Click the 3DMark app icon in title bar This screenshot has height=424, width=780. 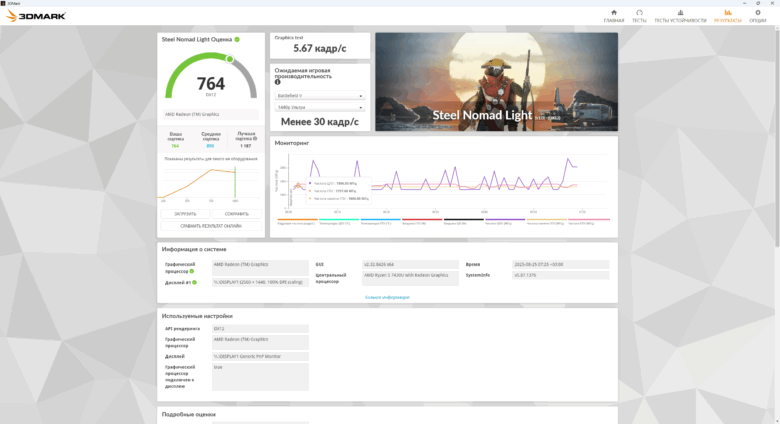click(x=3, y=3)
